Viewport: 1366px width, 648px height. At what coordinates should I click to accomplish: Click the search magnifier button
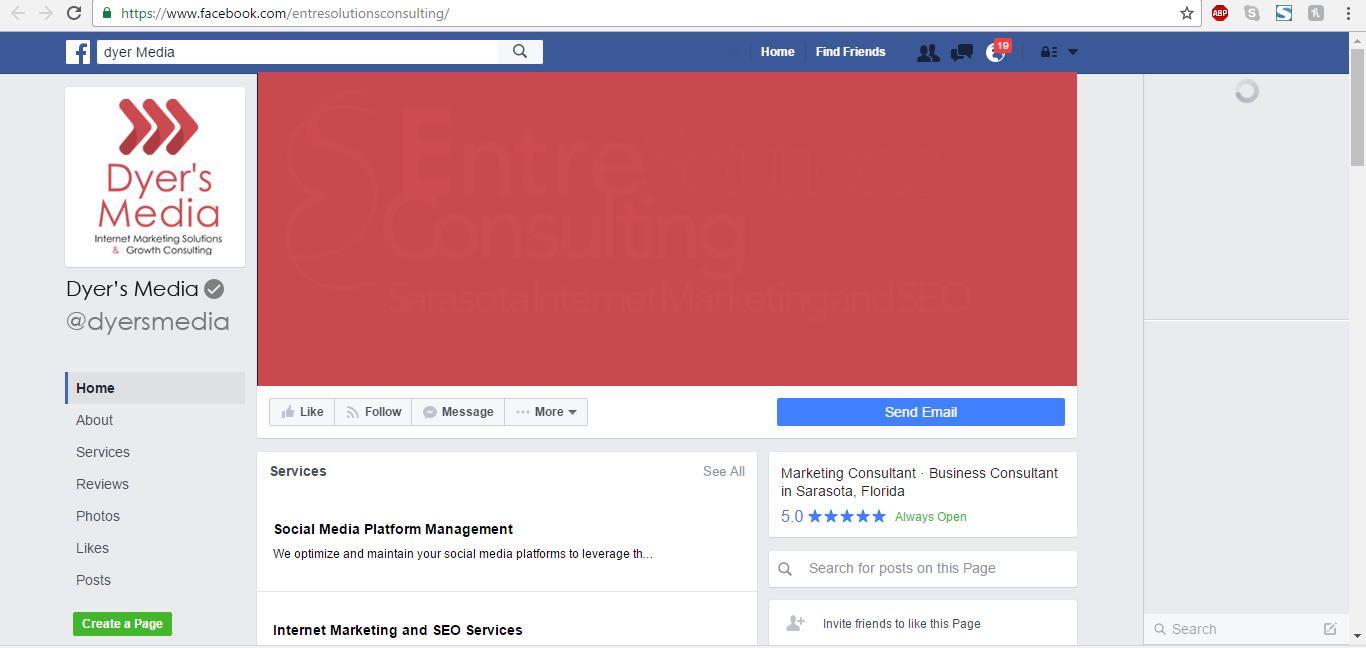(520, 52)
